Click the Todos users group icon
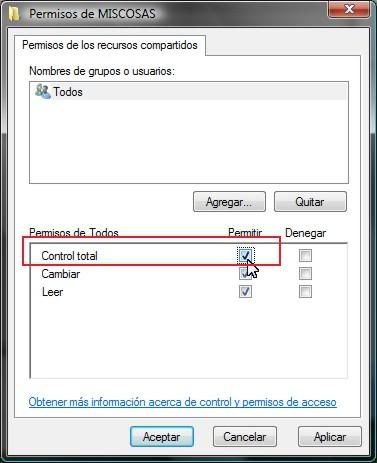 [43, 91]
